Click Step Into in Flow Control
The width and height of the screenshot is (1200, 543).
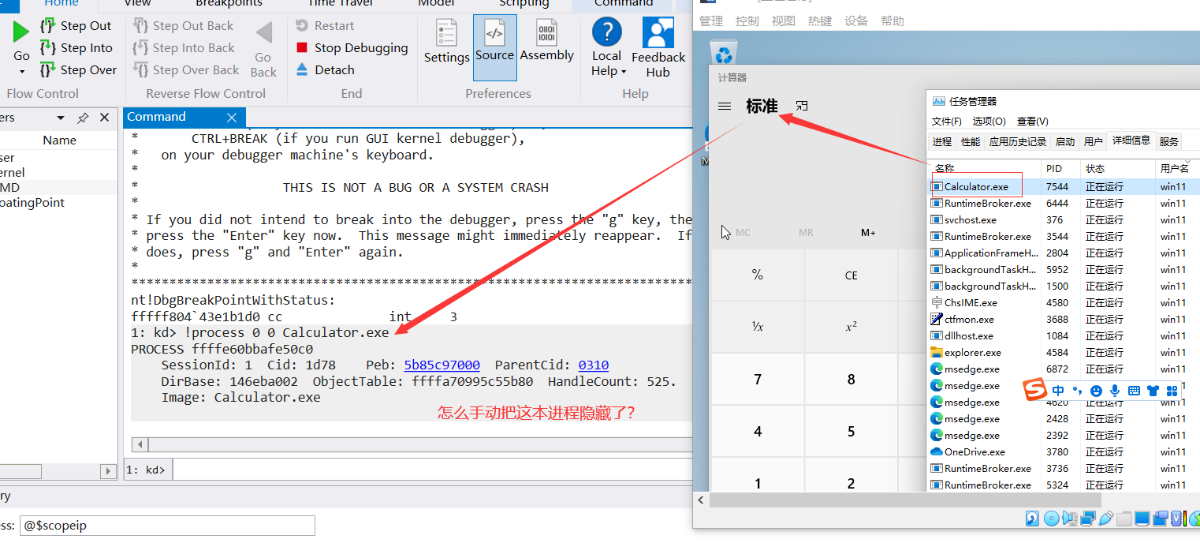pos(76,48)
